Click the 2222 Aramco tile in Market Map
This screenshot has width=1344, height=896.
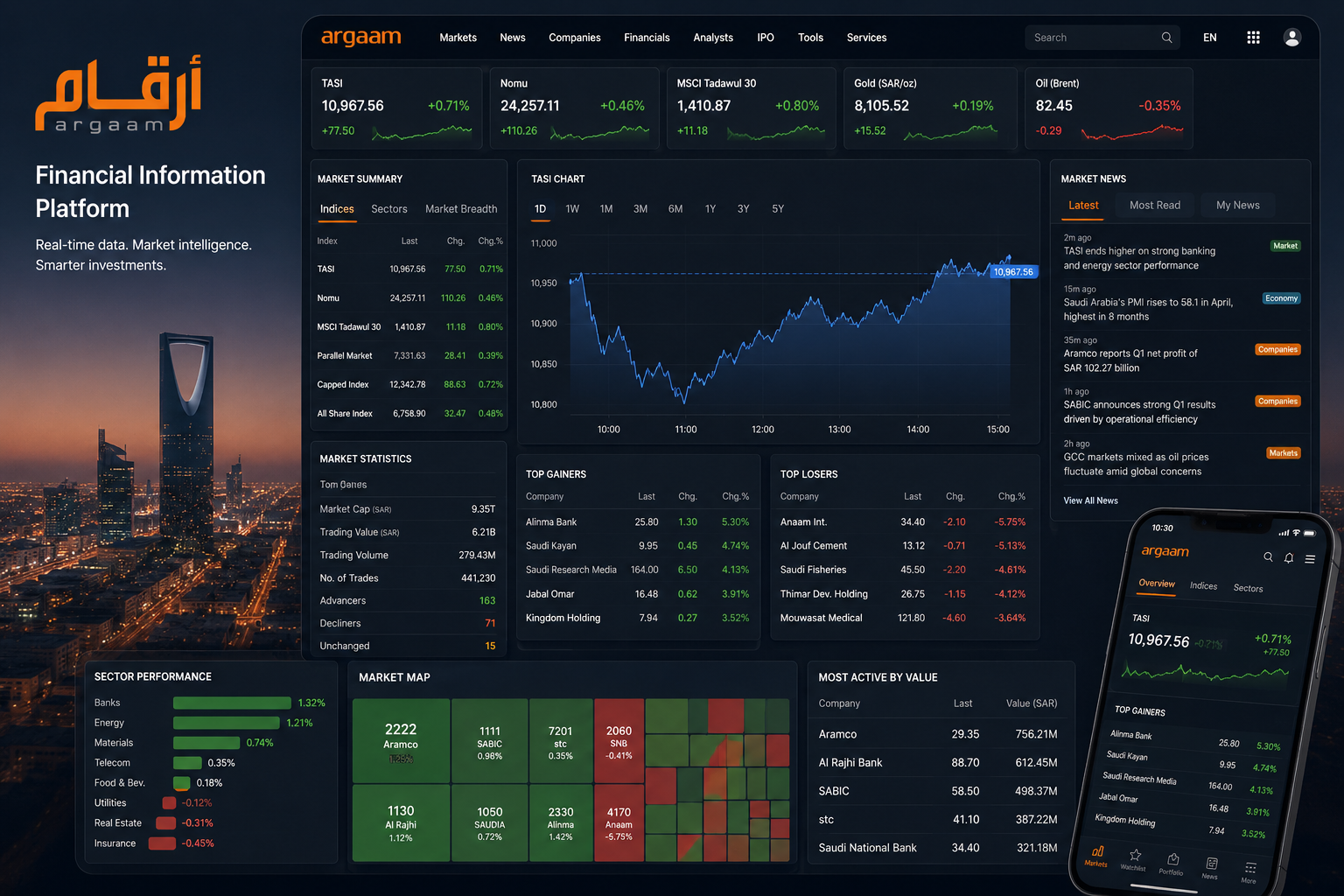tap(401, 741)
